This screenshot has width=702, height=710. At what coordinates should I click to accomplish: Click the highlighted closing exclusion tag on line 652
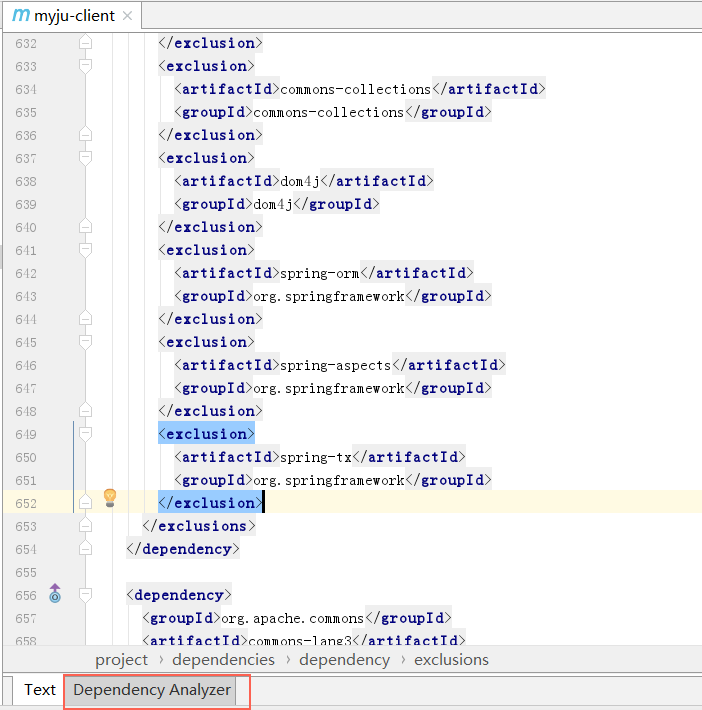coord(211,503)
